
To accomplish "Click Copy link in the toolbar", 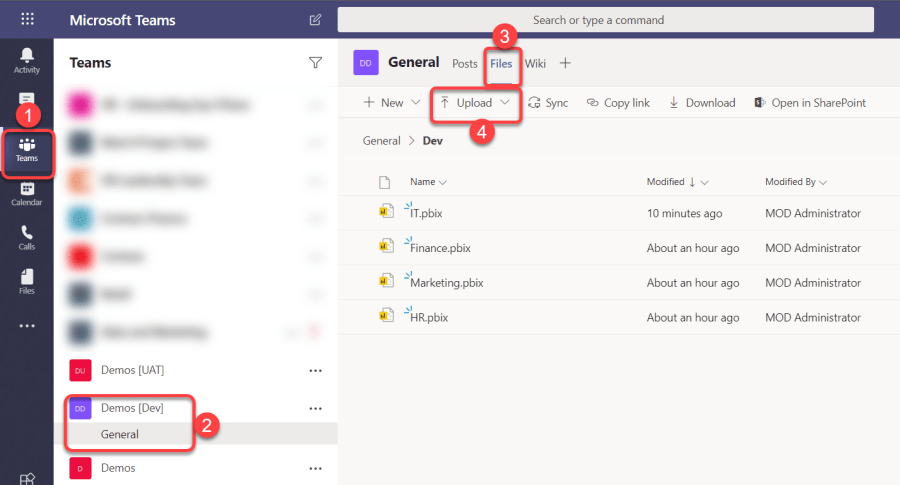I will 618,103.
